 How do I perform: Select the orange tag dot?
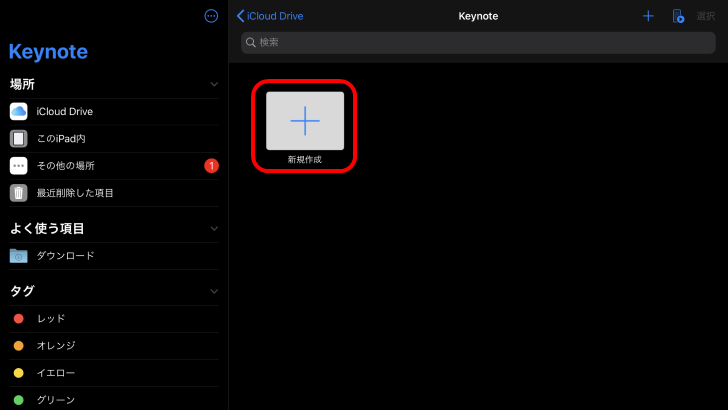click(x=19, y=346)
